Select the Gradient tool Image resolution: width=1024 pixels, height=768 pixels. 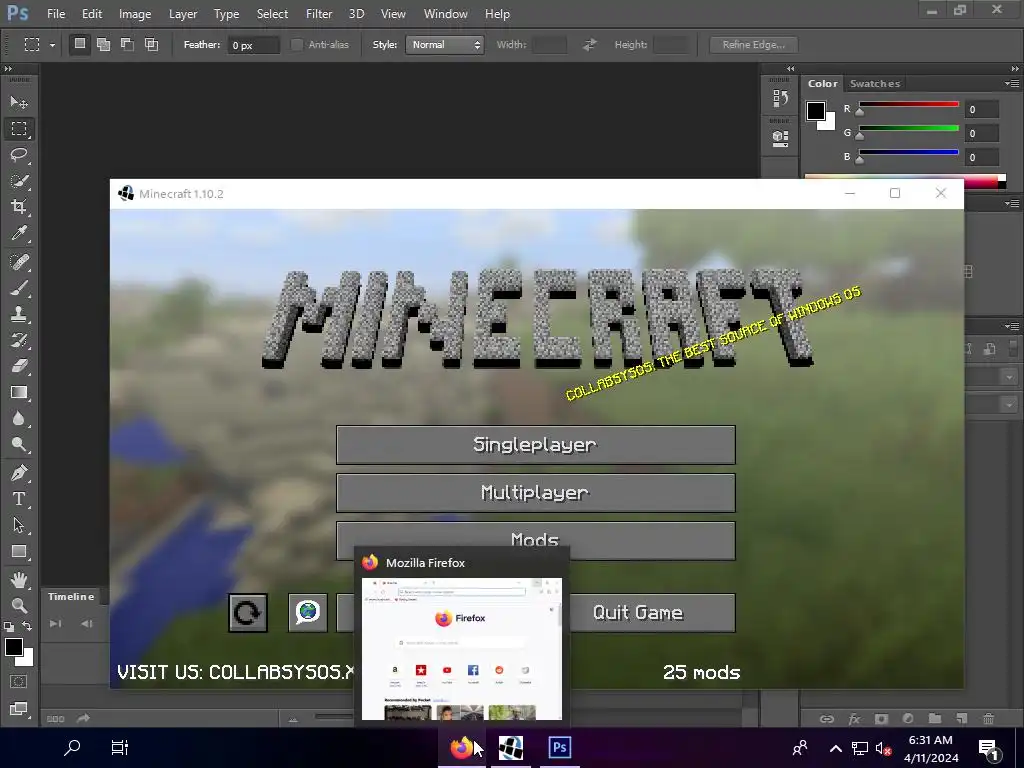[x=19, y=392]
